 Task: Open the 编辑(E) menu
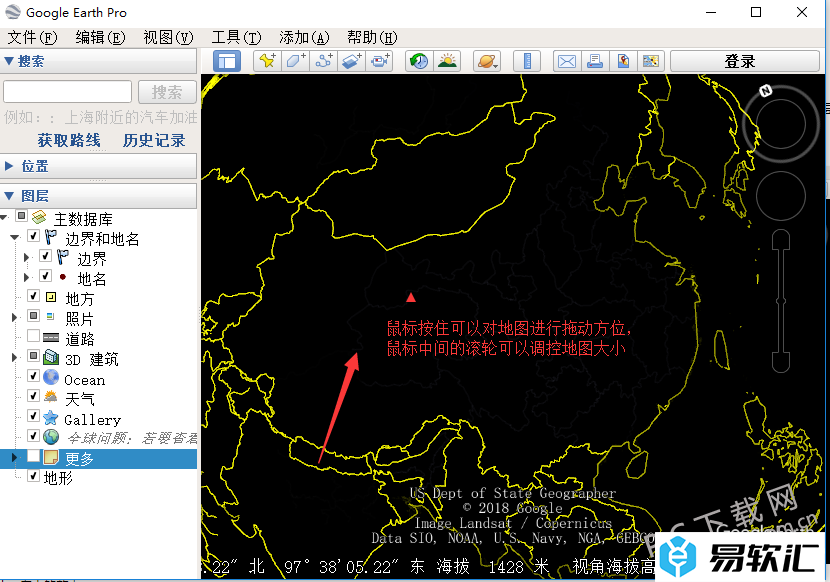[101, 38]
